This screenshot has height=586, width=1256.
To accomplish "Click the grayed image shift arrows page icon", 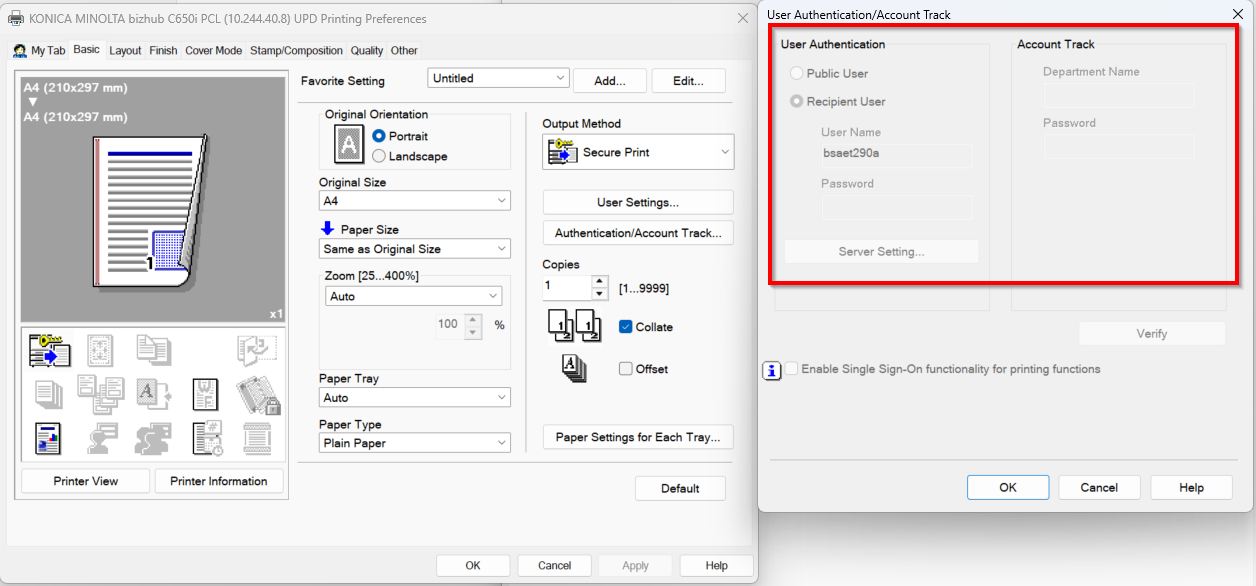I will point(102,350).
